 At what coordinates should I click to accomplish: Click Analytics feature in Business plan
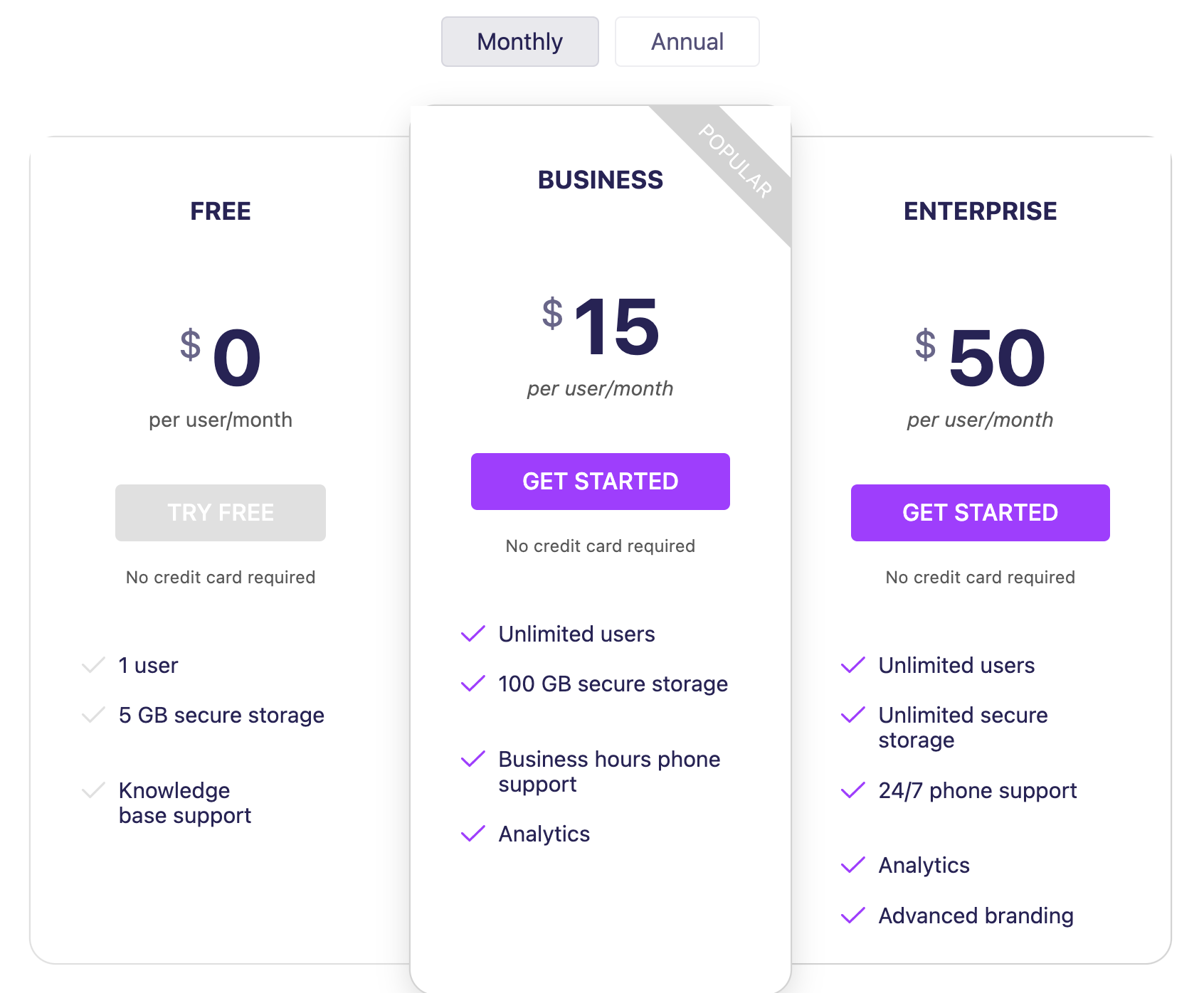(544, 834)
